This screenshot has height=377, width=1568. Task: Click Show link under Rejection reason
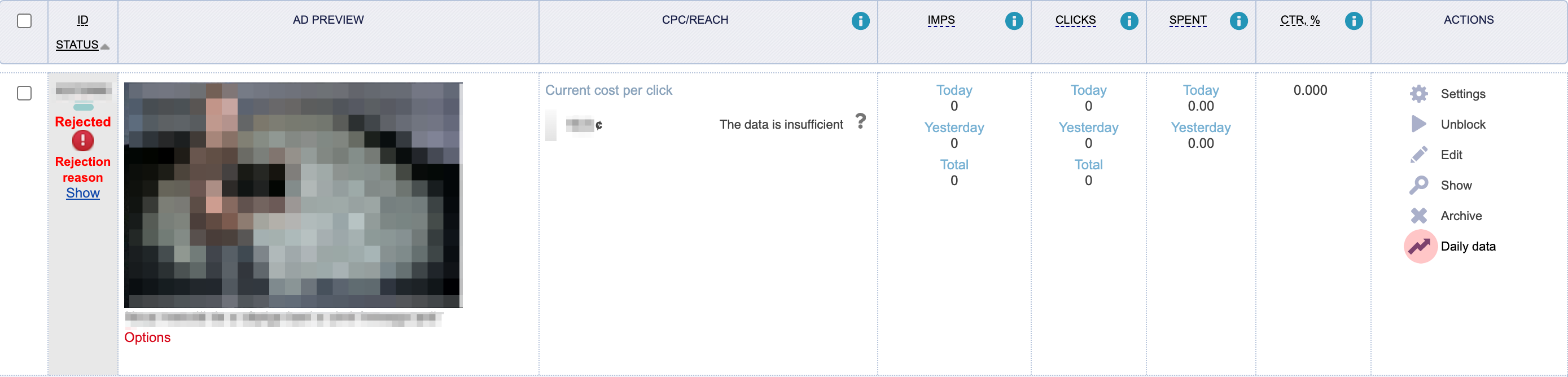[x=83, y=193]
